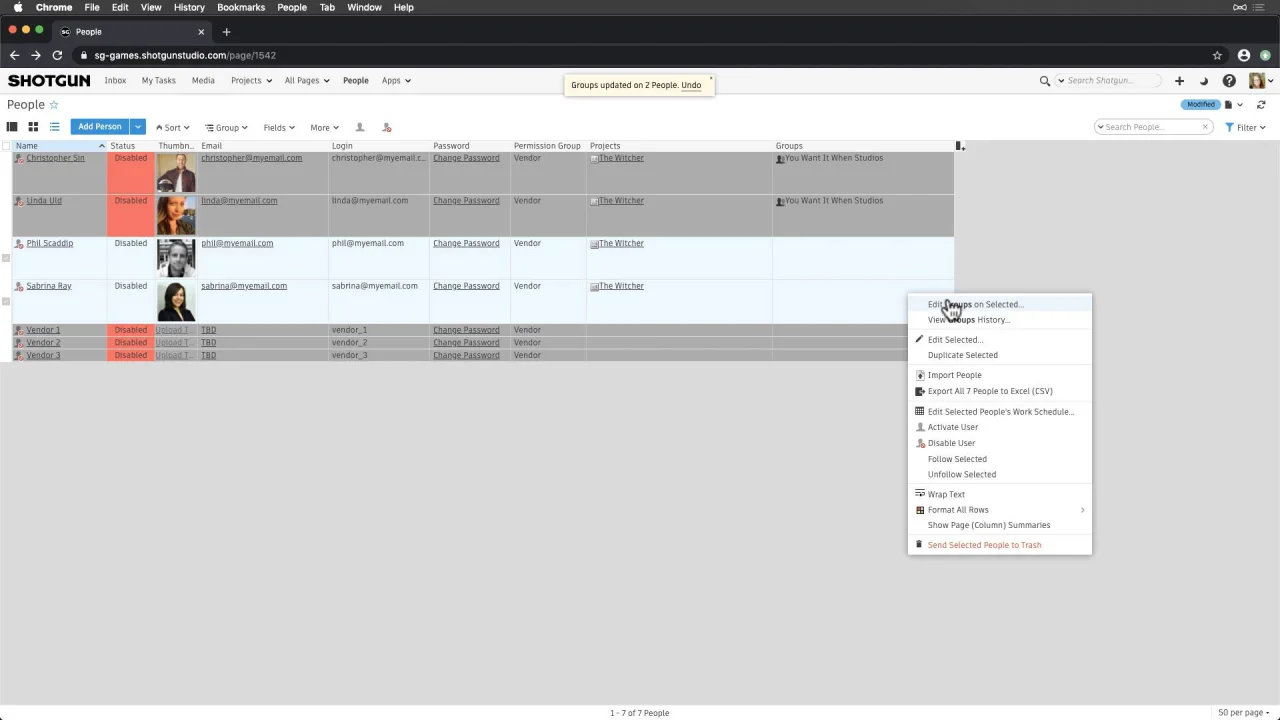Reload the browser page

[57, 55]
